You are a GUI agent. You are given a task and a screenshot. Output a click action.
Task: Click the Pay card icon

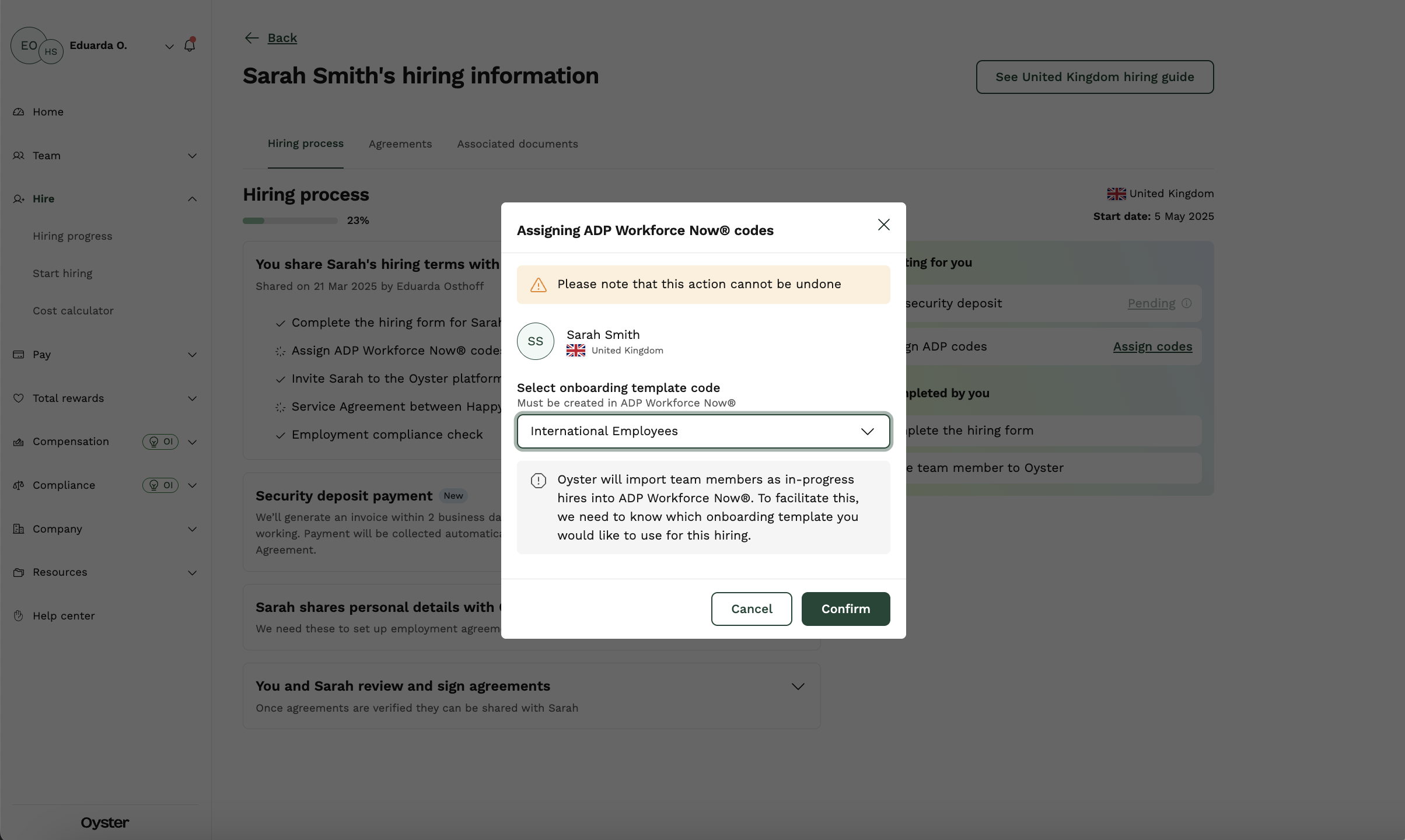tap(19, 355)
